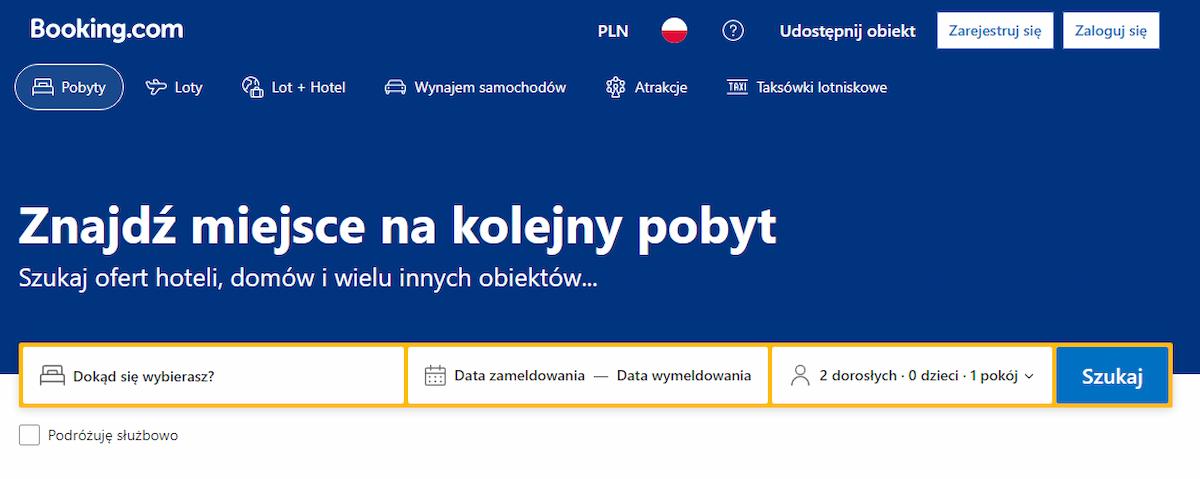1200x479 pixels.
Task: Select the Lot + Hotel tab
Action: [x=294, y=87]
